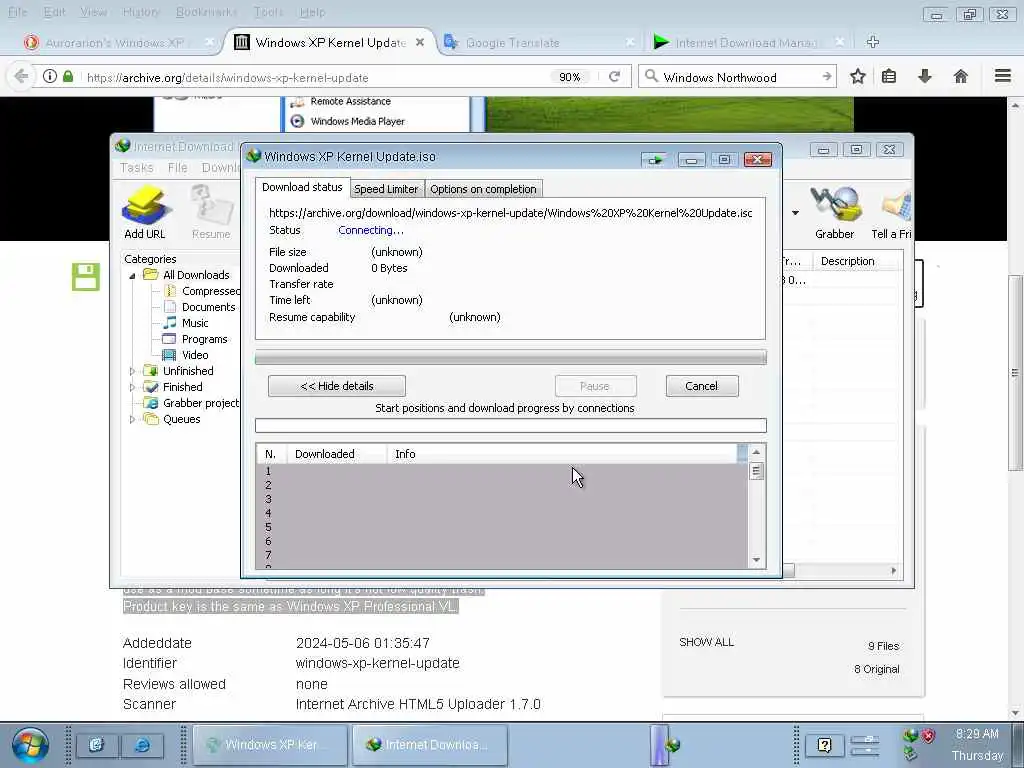The width and height of the screenshot is (1024, 768).
Task: Click the address bar URL field
Action: (x=317, y=77)
